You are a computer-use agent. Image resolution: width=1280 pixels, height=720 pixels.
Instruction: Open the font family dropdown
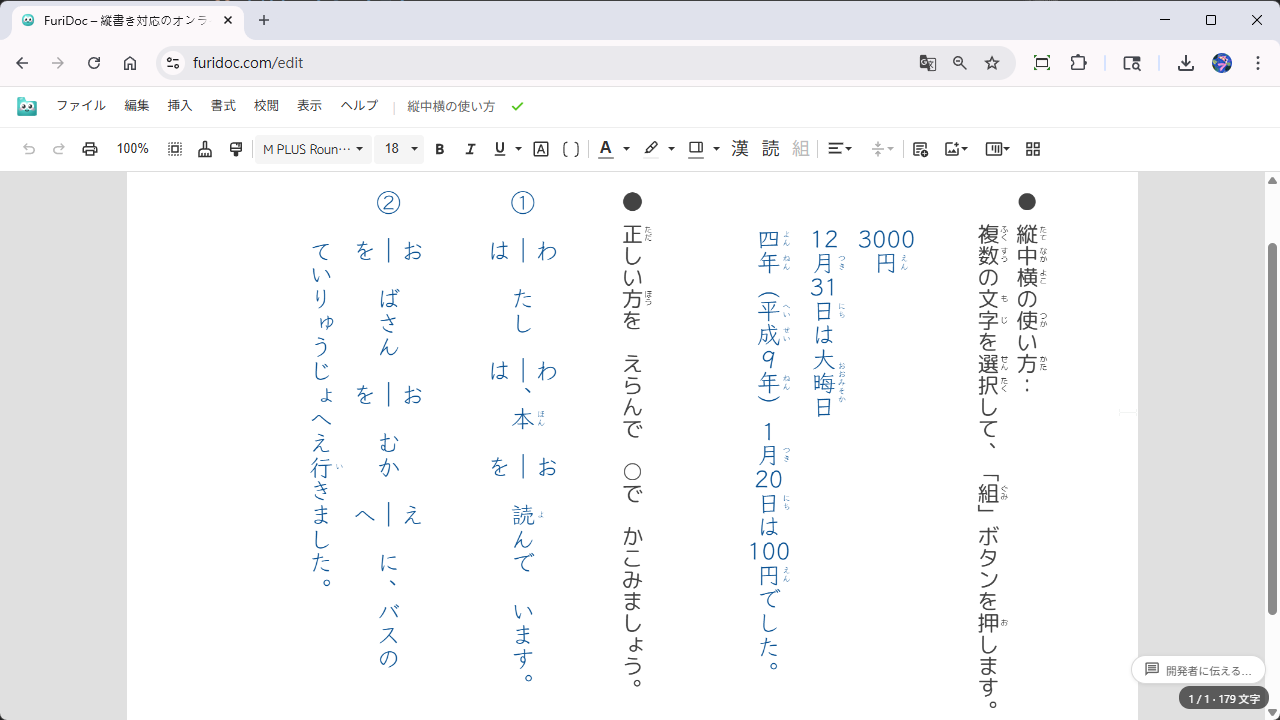tap(312, 148)
